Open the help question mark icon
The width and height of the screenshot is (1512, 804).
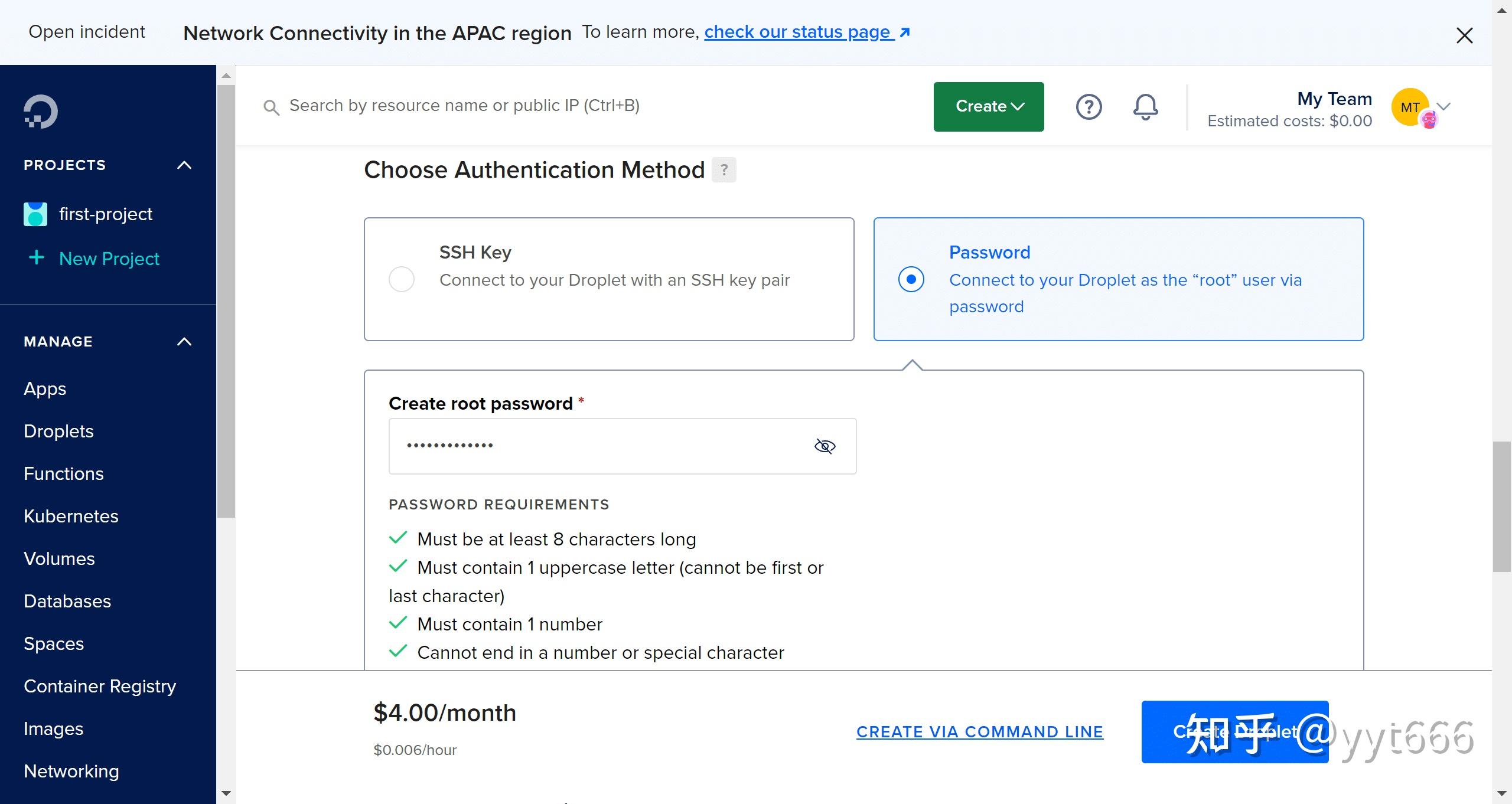pyautogui.click(x=1089, y=107)
